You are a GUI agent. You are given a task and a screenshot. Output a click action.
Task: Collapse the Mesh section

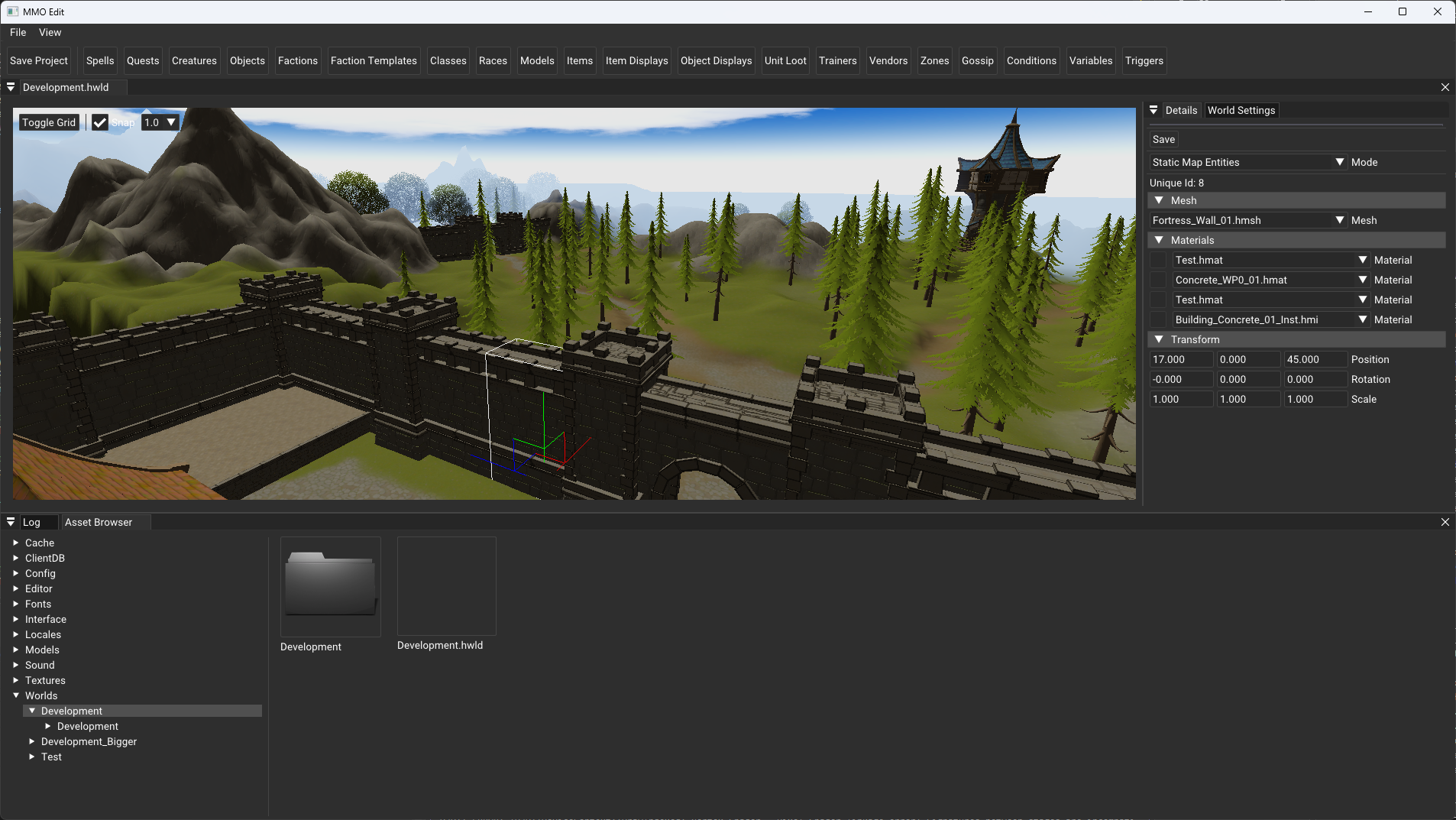1159,200
